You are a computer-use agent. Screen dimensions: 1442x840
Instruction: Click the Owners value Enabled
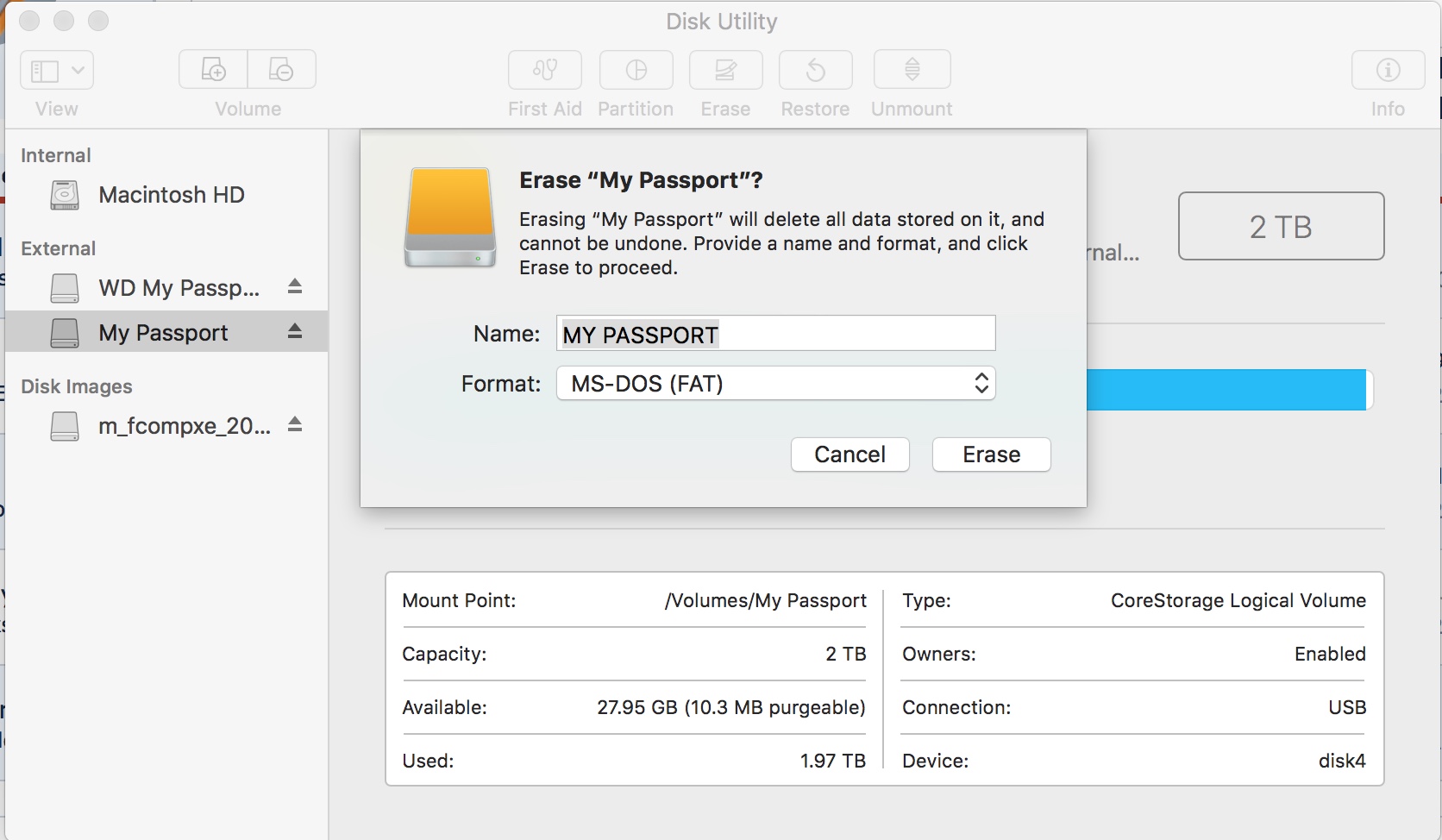pos(1330,654)
